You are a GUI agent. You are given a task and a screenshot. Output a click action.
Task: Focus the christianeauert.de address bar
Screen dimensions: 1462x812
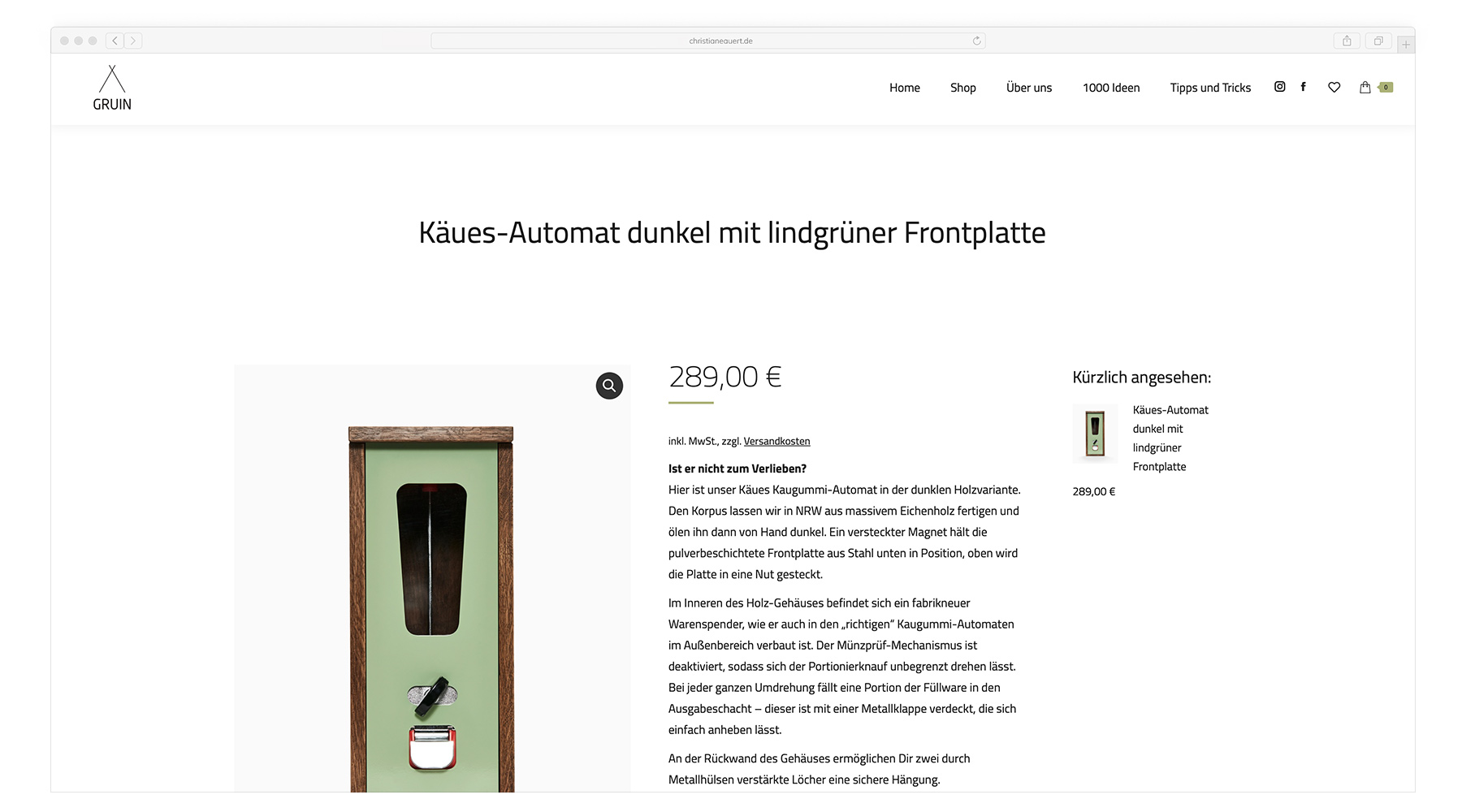pyautogui.click(x=708, y=41)
